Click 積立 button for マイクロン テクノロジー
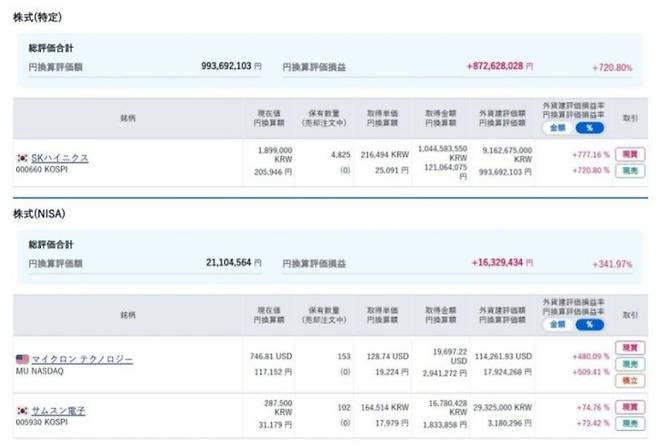 point(630,381)
